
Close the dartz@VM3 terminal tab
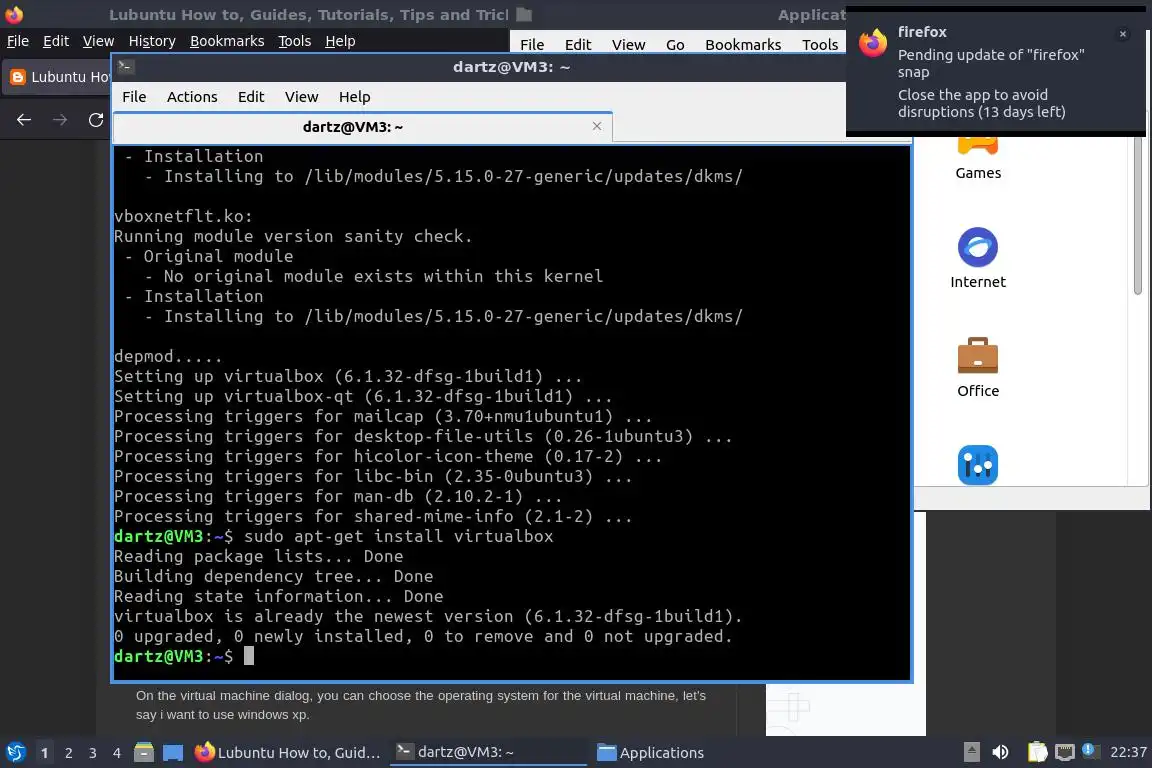(x=597, y=126)
